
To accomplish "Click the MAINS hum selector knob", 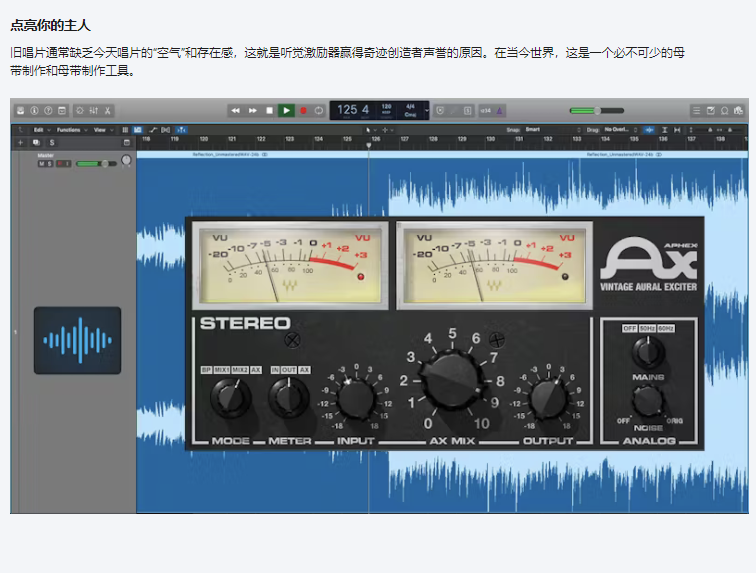I will [648, 352].
